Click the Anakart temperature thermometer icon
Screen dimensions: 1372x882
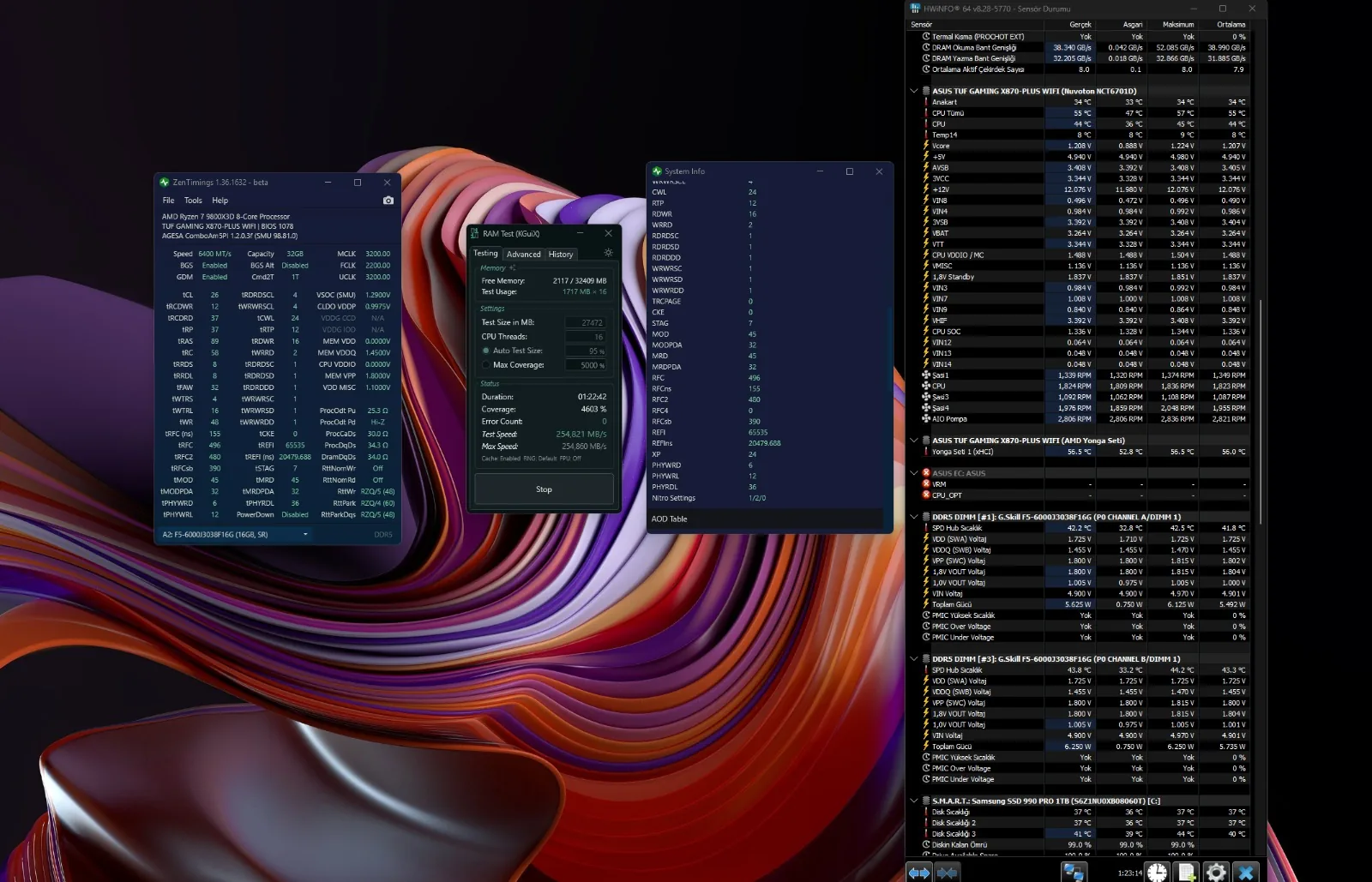[x=926, y=102]
